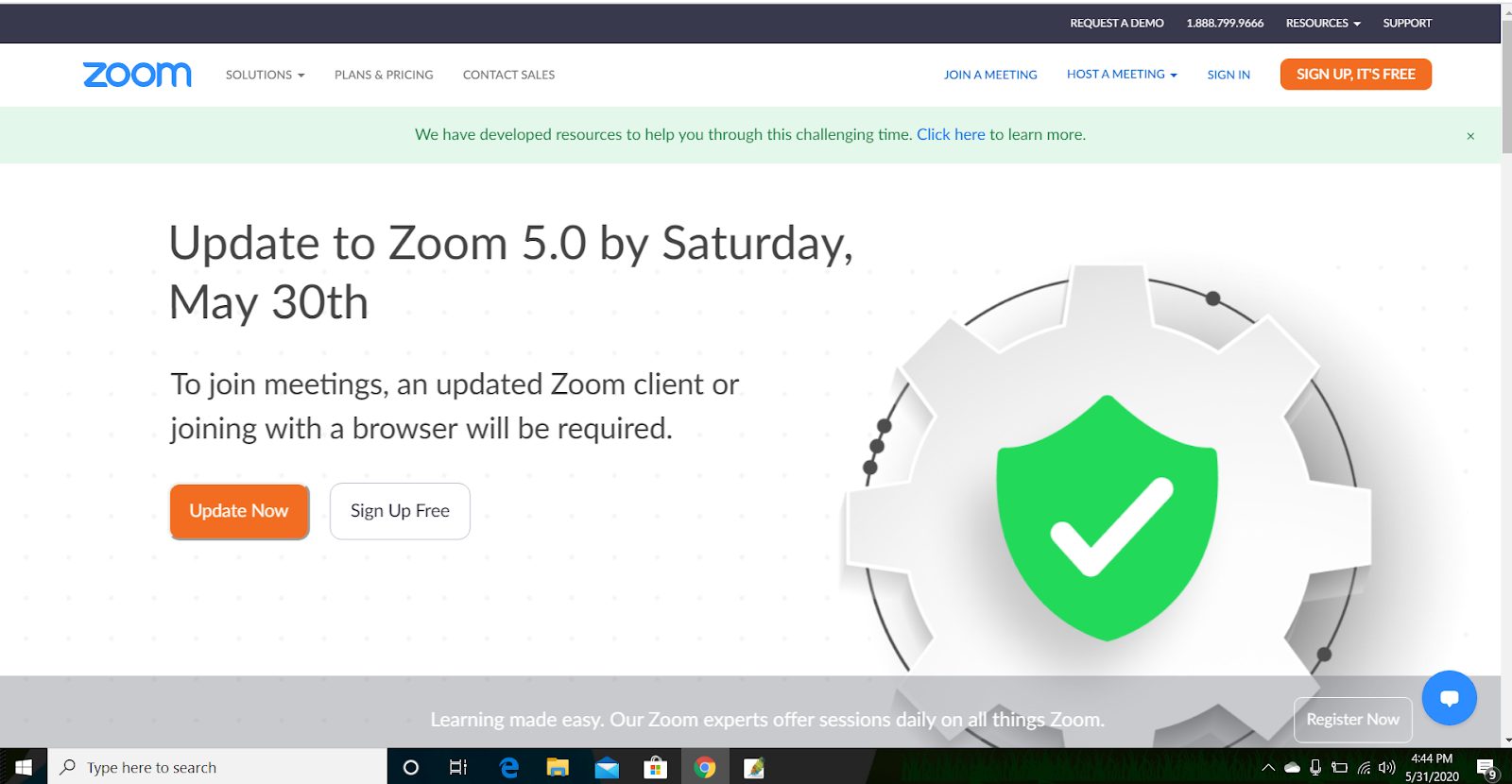Click the Sign Up Free button
The image size is (1512, 784).
(400, 511)
